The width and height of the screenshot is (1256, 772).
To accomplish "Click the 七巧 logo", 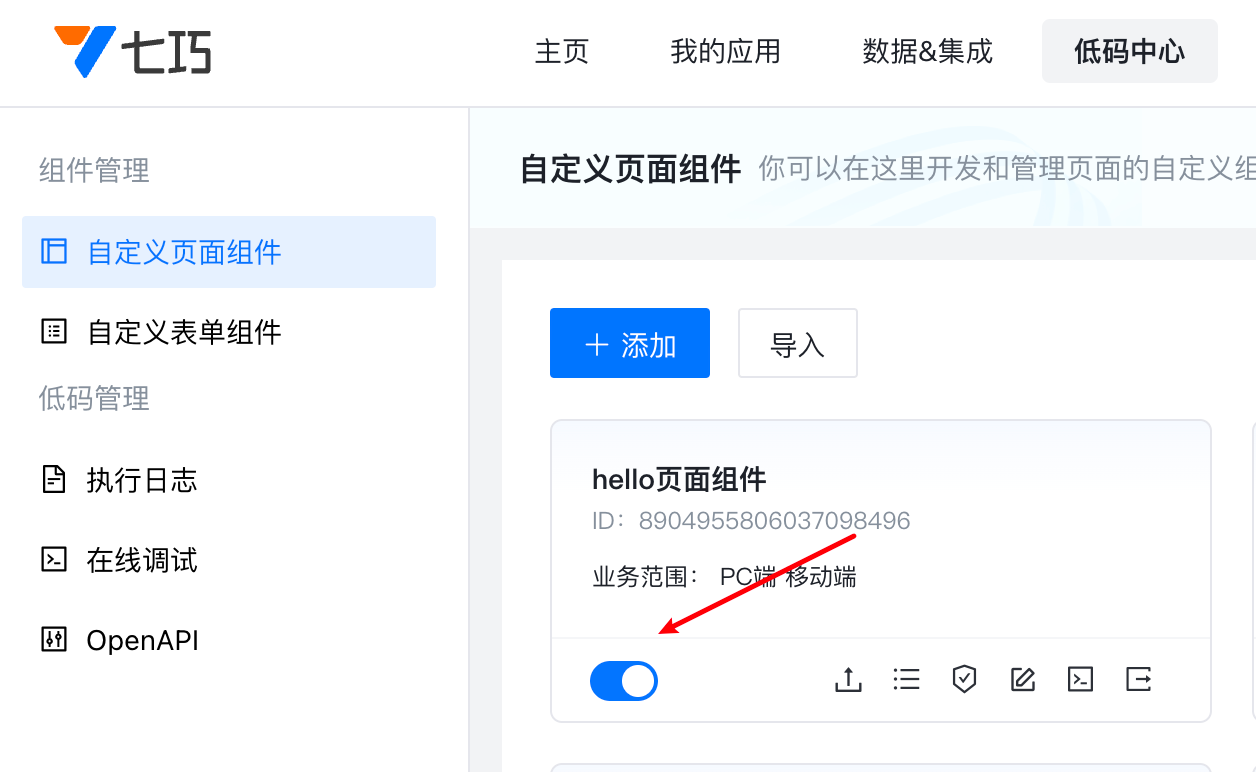I will (132, 52).
